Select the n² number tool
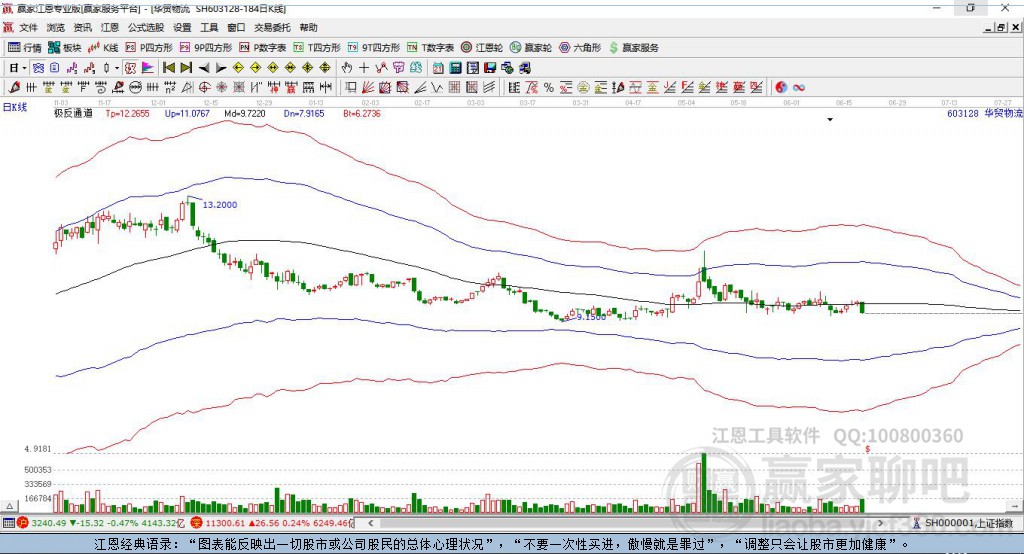Viewport: 1024px width, 554px height. (x=170, y=88)
